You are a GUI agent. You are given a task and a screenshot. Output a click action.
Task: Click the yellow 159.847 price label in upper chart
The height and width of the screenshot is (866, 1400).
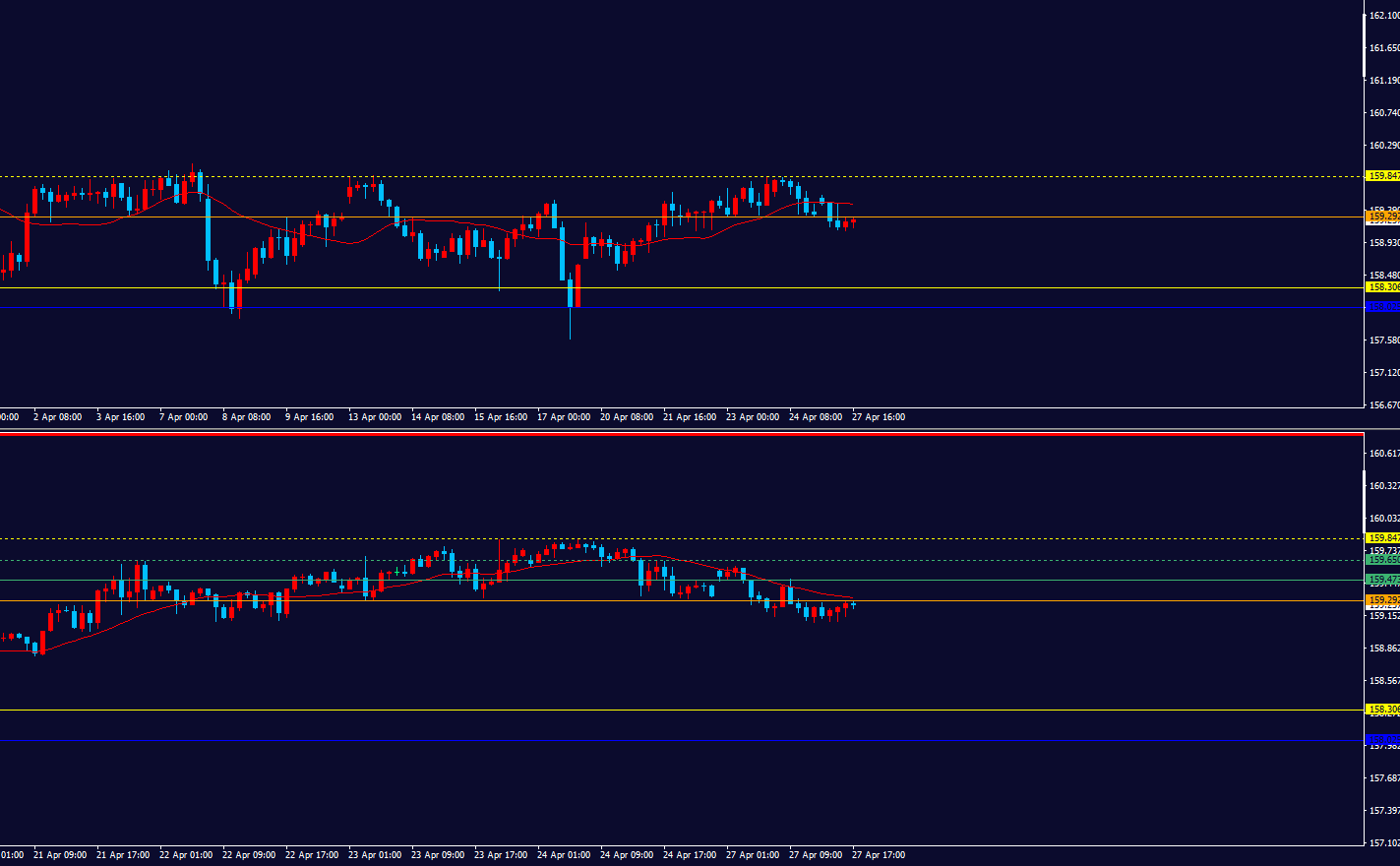coord(1382,176)
